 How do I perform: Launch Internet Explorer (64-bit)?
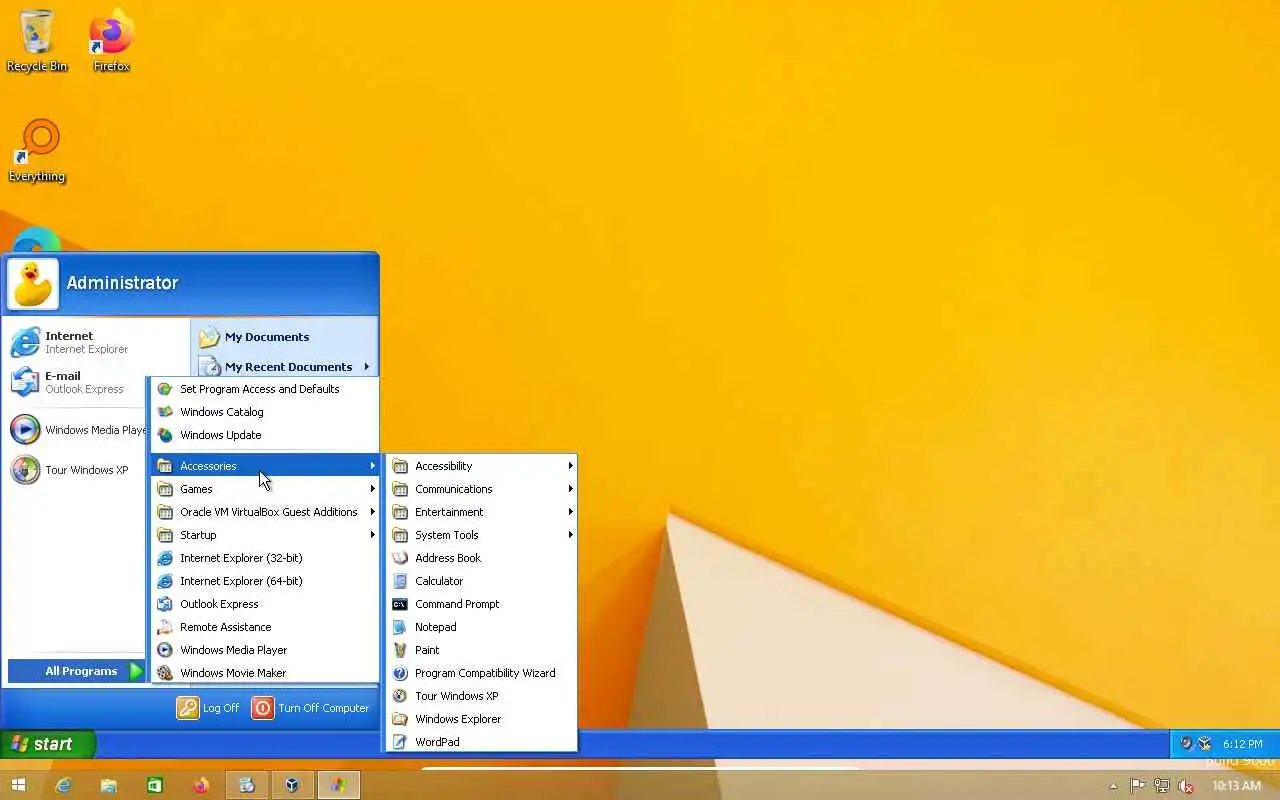tap(265, 581)
